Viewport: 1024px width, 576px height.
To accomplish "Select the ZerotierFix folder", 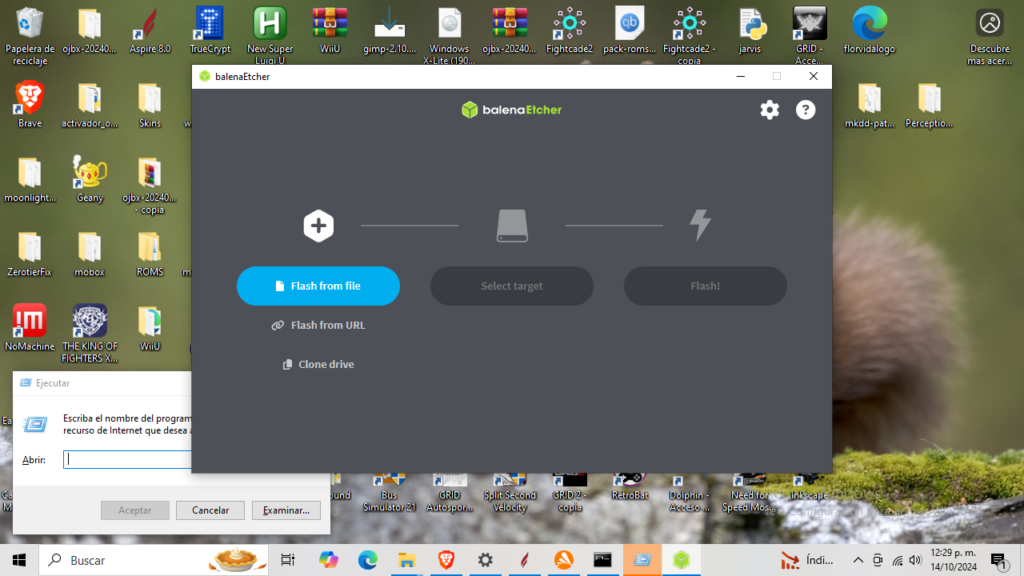I will (29, 253).
